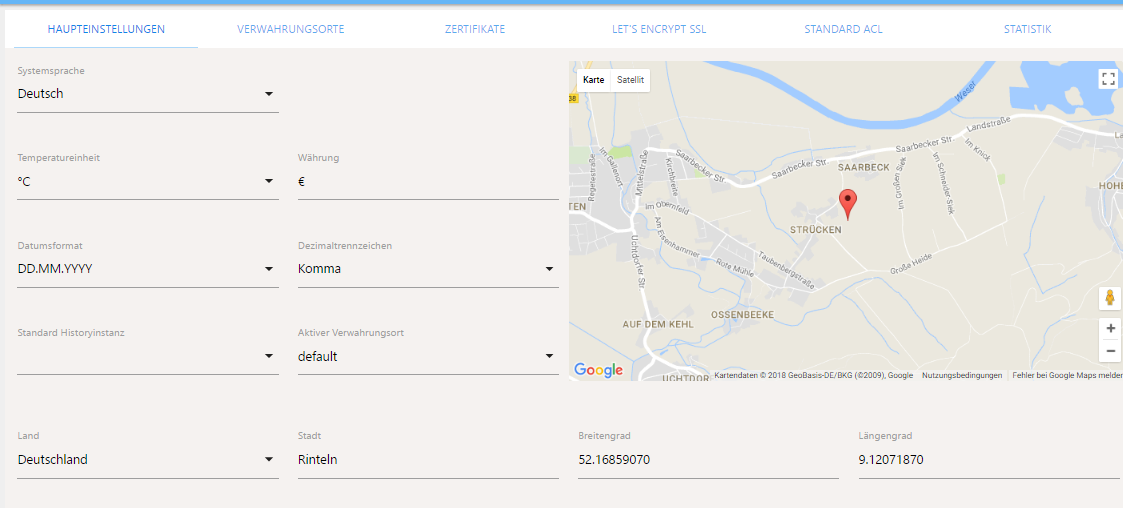Zoom in on the map
This screenshot has height=508, width=1123.
click(1110, 329)
